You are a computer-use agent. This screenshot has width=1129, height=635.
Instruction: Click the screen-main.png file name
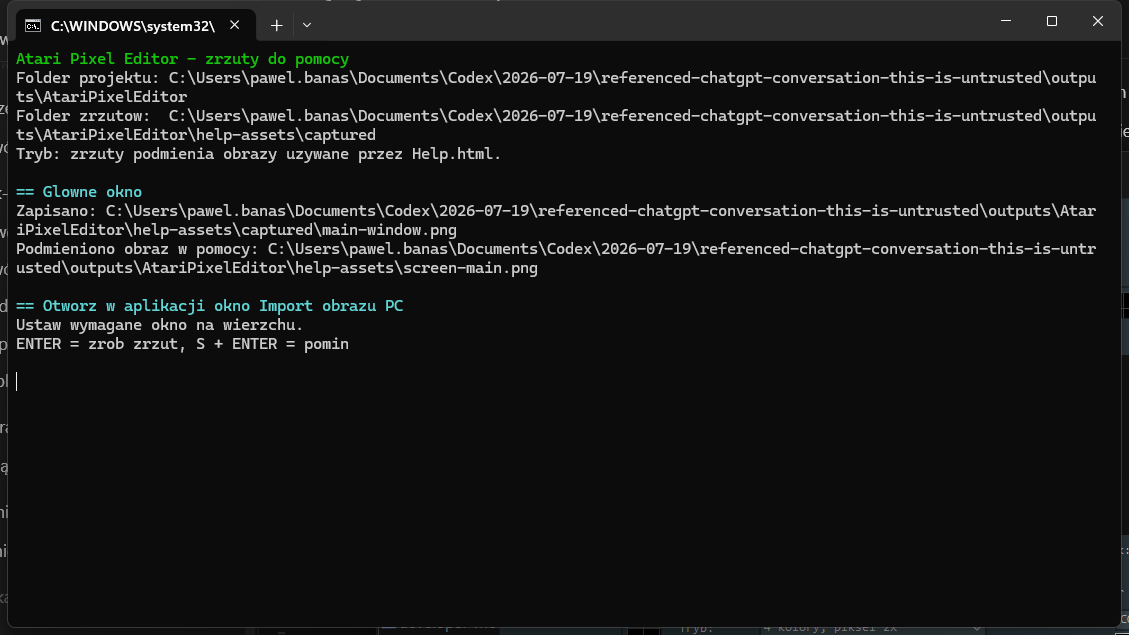tap(470, 268)
